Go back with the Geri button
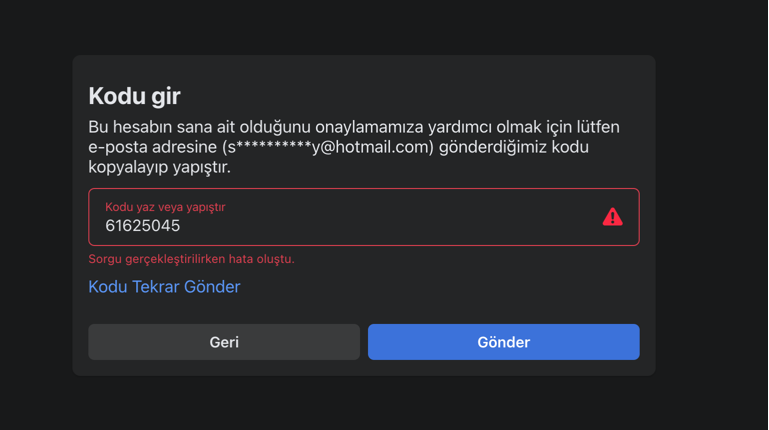The width and height of the screenshot is (769, 430). pyautogui.click(x=224, y=342)
